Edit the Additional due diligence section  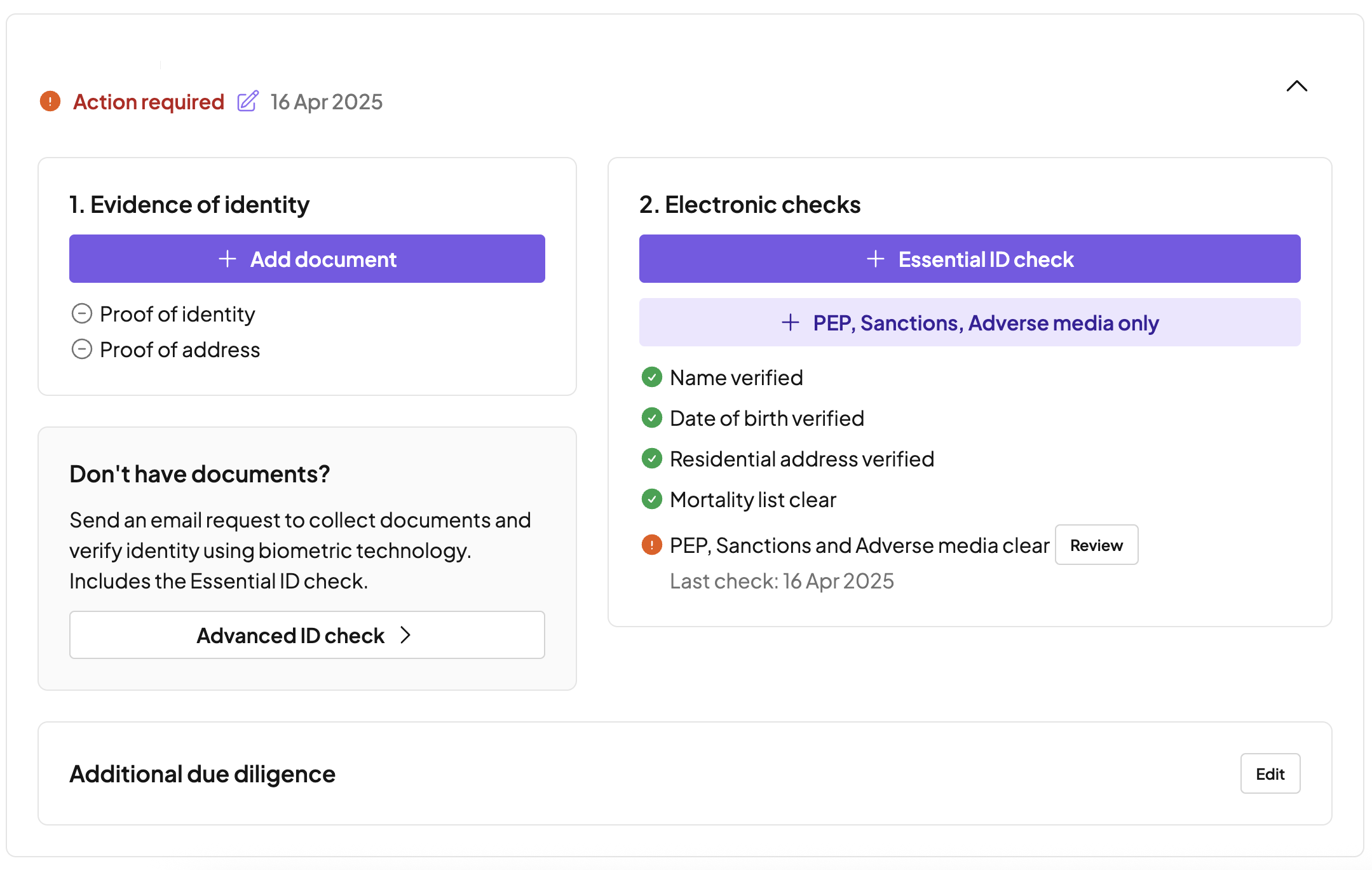click(1270, 774)
